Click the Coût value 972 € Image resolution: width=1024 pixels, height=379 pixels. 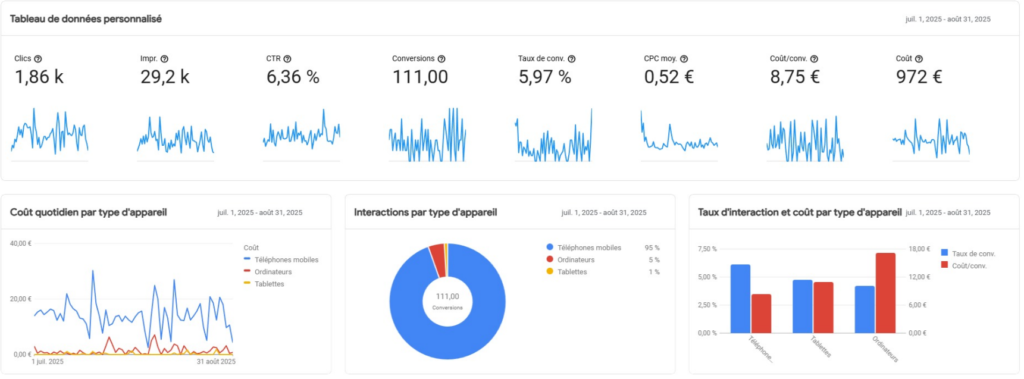click(x=918, y=78)
